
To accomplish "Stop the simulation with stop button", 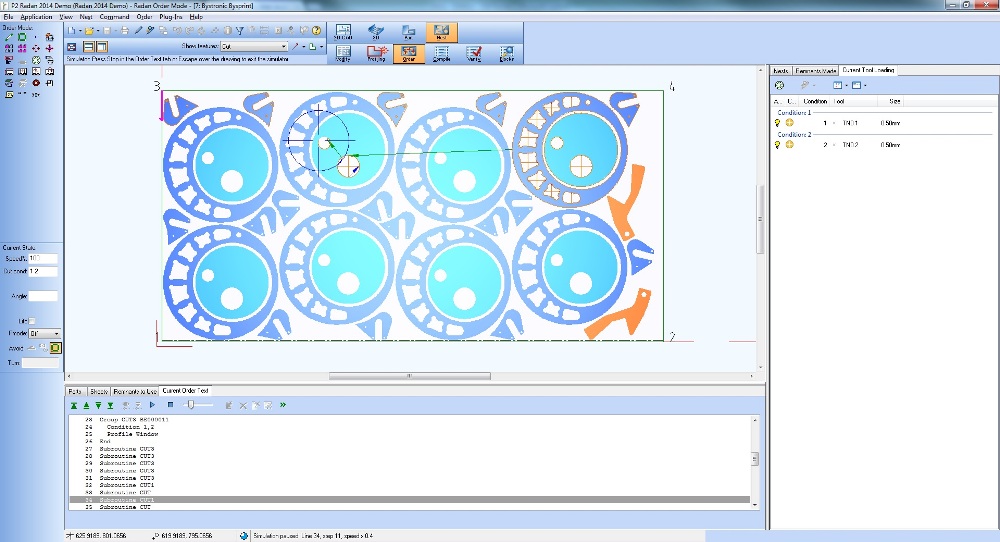I will [171, 405].
